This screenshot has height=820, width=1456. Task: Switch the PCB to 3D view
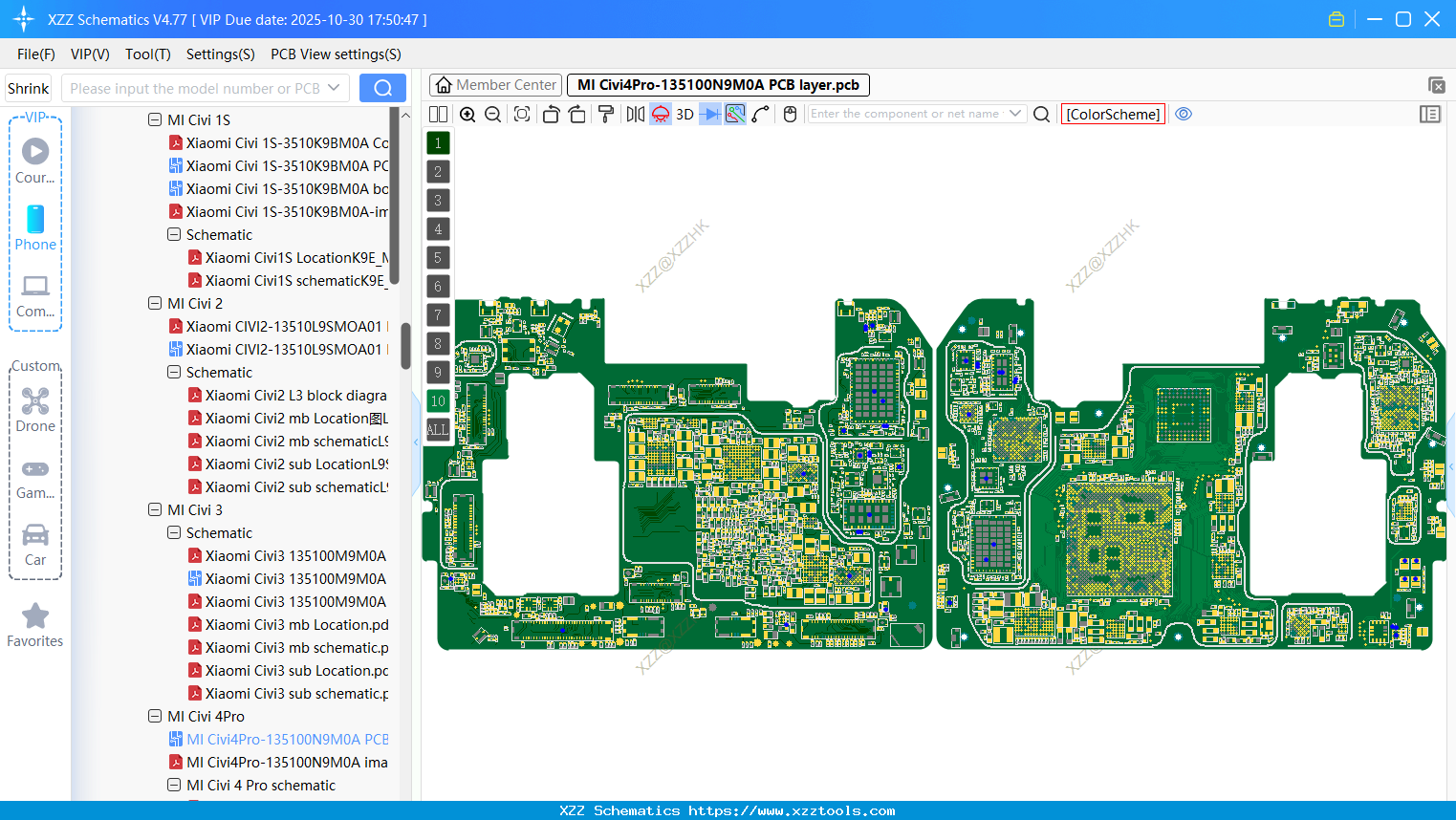coord(684,113)
